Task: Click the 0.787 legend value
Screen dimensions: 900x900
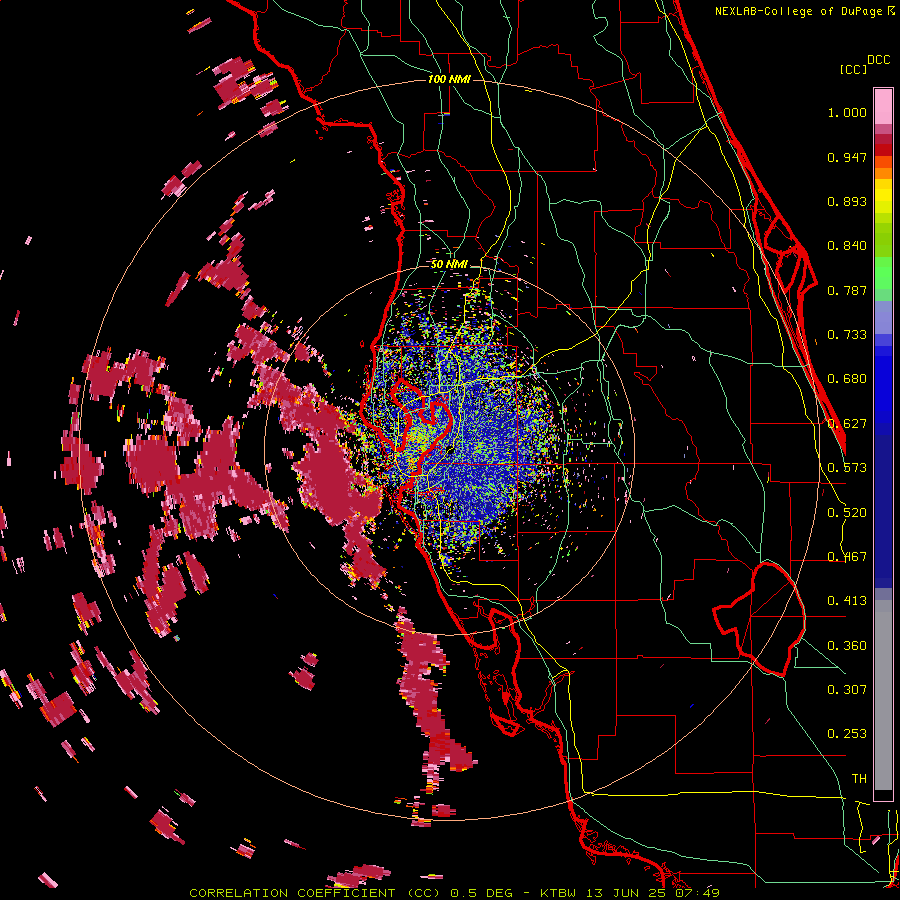Action: tap(847, 290)
